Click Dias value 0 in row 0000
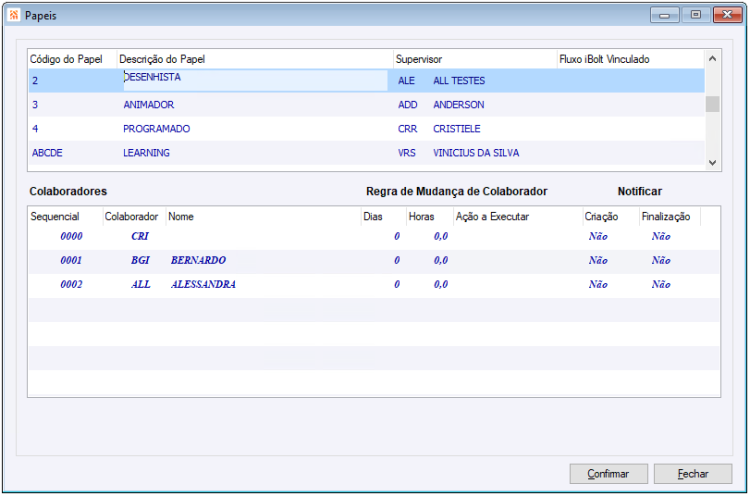The width and height of the screenshot is (750, 496). point(397,236)
